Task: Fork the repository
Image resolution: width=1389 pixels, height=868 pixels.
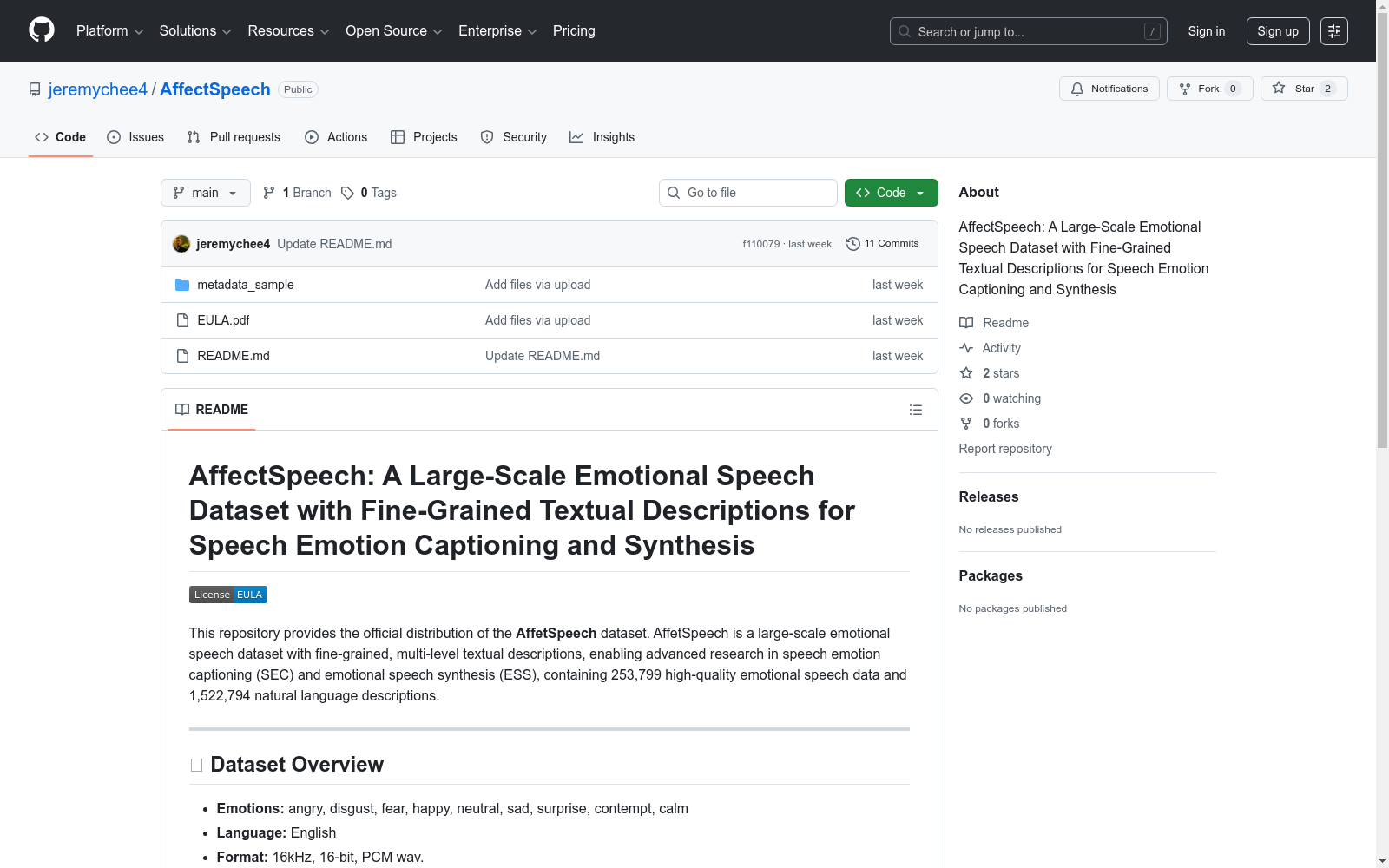Action: coord(1209,89)
